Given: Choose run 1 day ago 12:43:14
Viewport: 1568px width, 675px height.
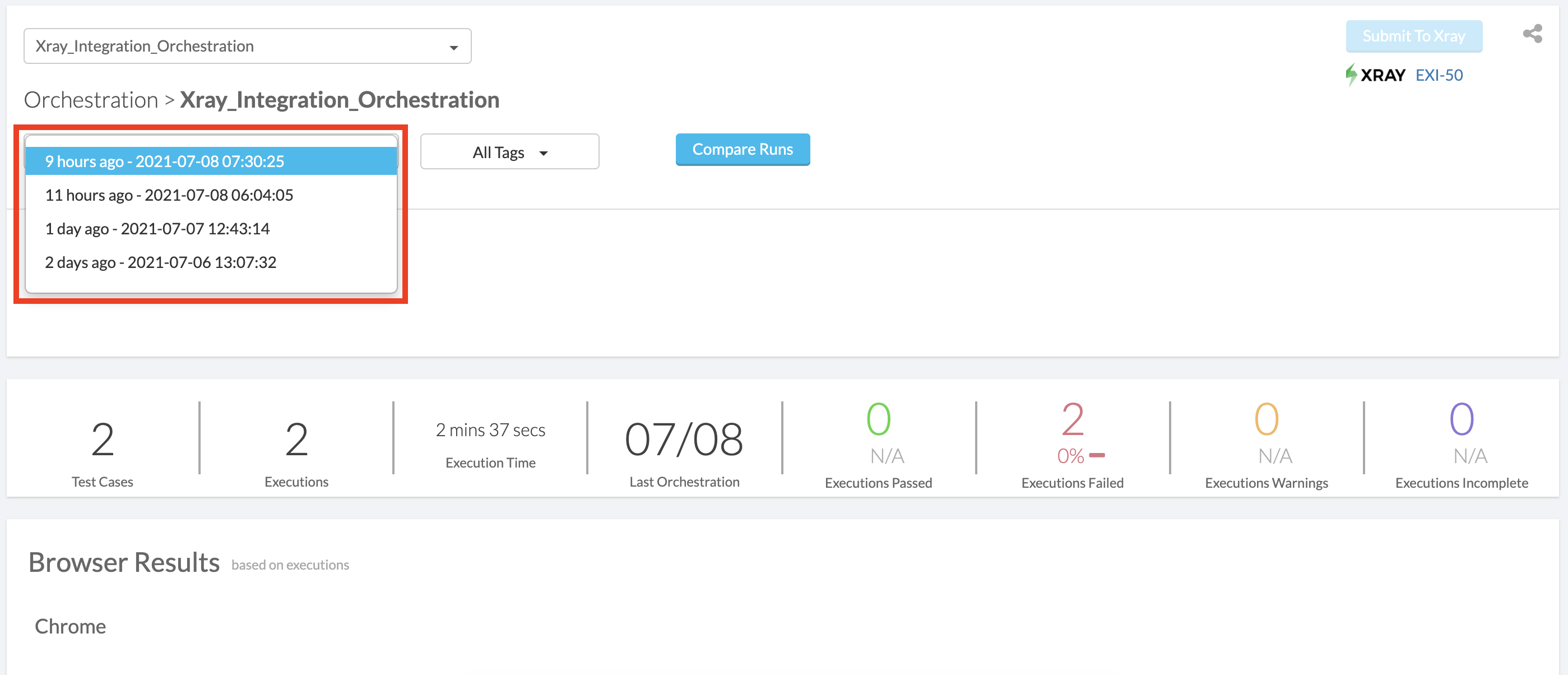Looking at the screenshot, I should [x=211, y=228].
